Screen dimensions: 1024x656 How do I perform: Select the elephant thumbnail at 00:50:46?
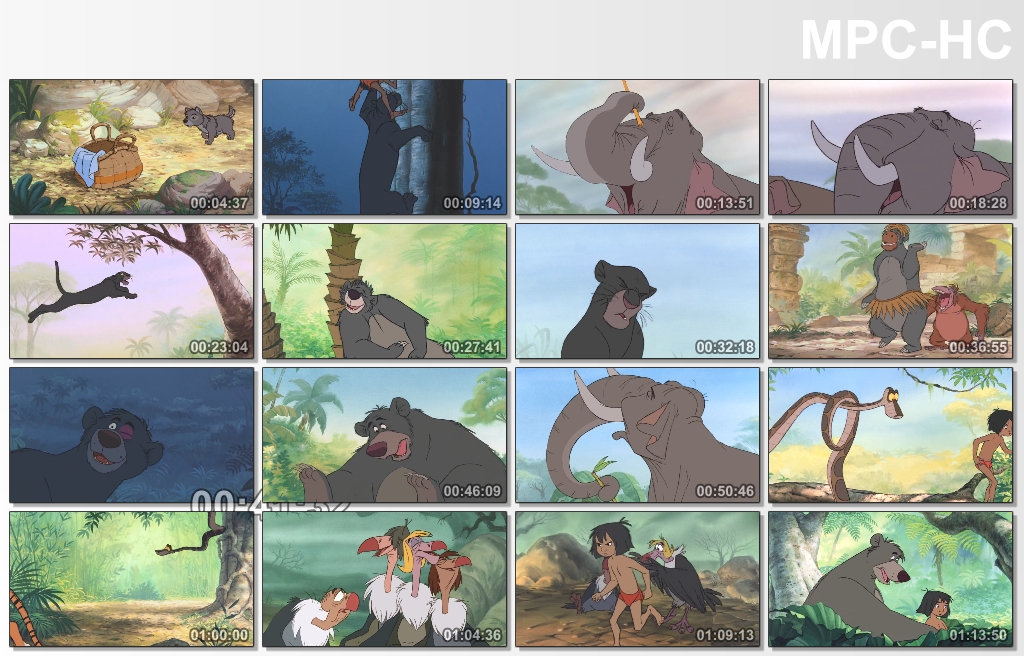637,435
